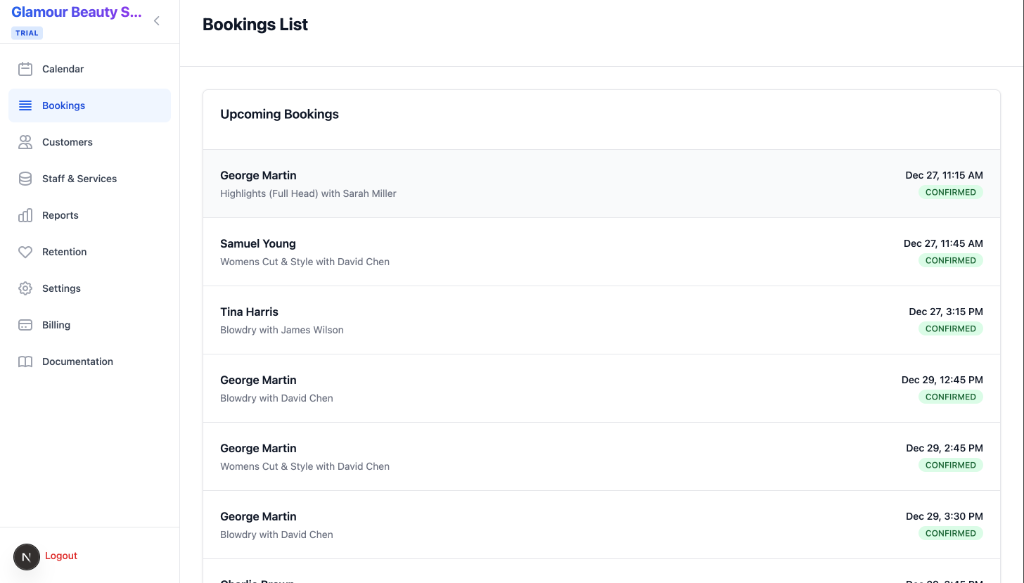Open Tina Harris's Blowdry booking
Viewport: 1024px width, 583px height.
click(601, 320)
